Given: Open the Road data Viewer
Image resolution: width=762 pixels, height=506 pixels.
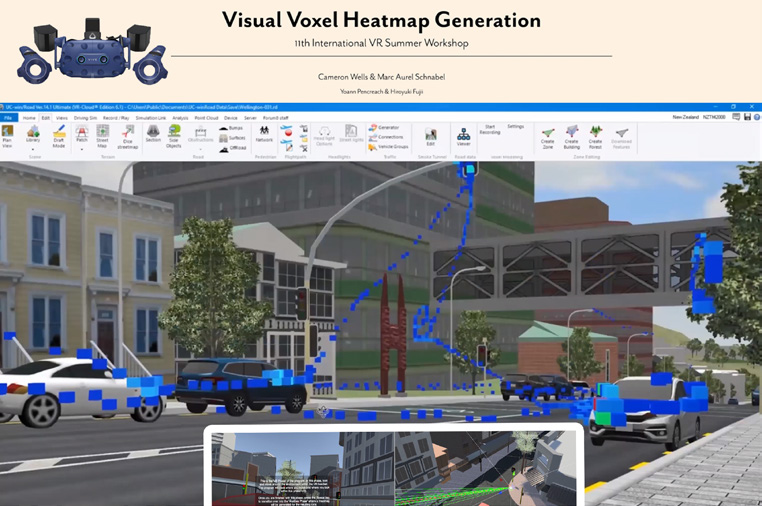Looking at the screenshot, I should 464,137.
